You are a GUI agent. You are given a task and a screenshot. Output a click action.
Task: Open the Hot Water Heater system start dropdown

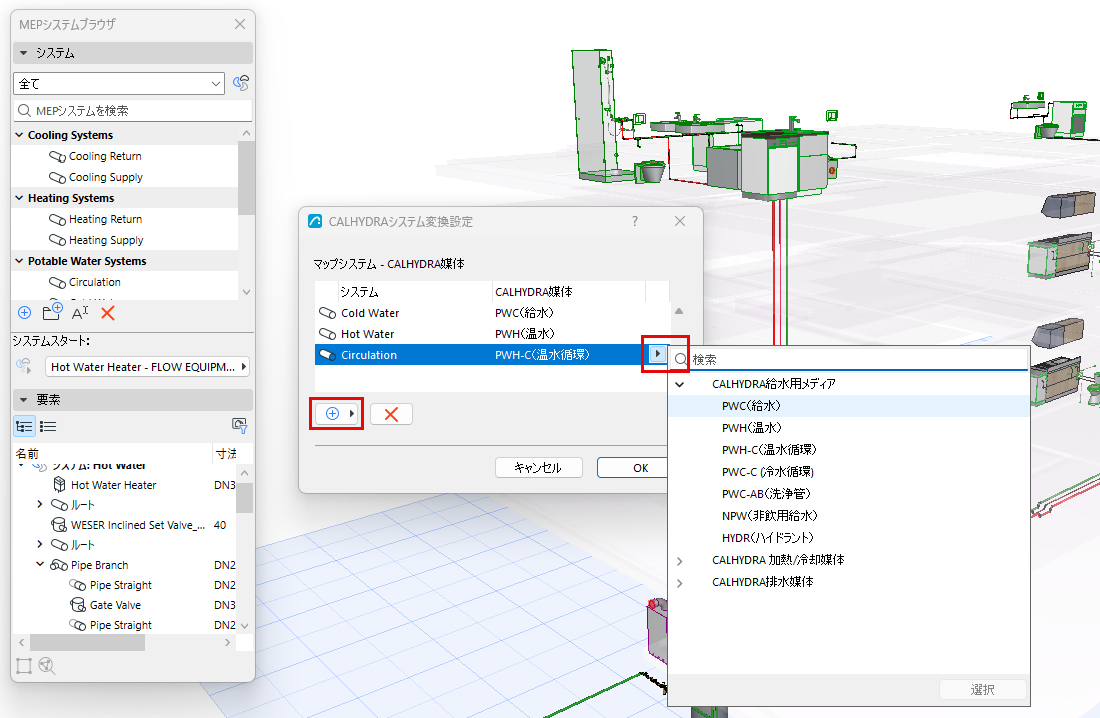(x=147, y=367)
